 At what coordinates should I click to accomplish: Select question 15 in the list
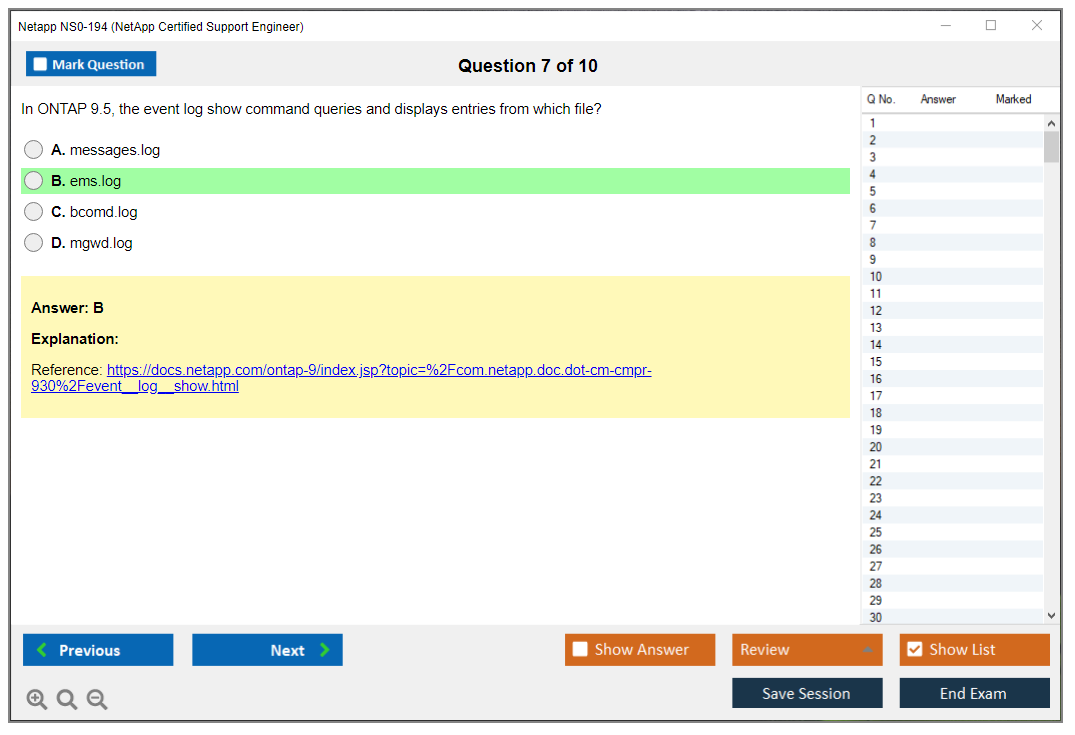tap(876, 362)
